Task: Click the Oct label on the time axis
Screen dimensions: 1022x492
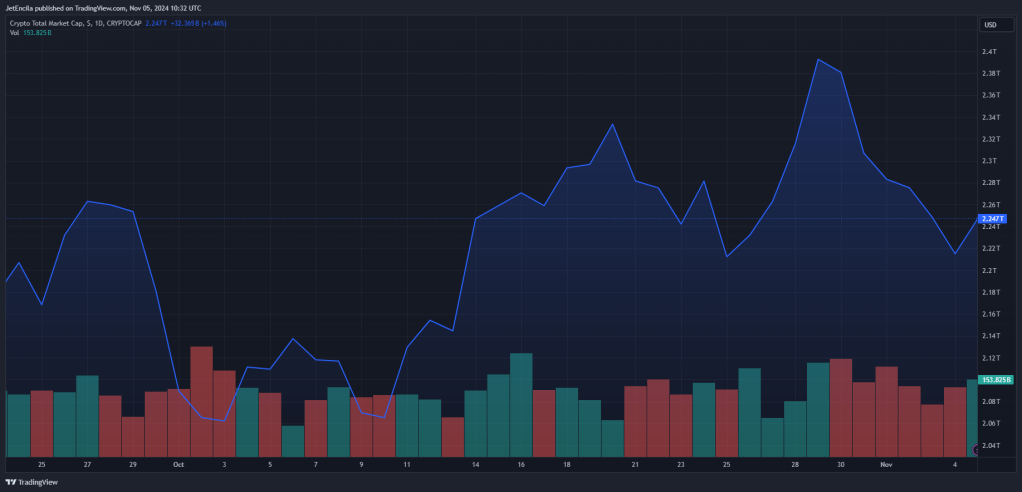Action: coord(178,465)
